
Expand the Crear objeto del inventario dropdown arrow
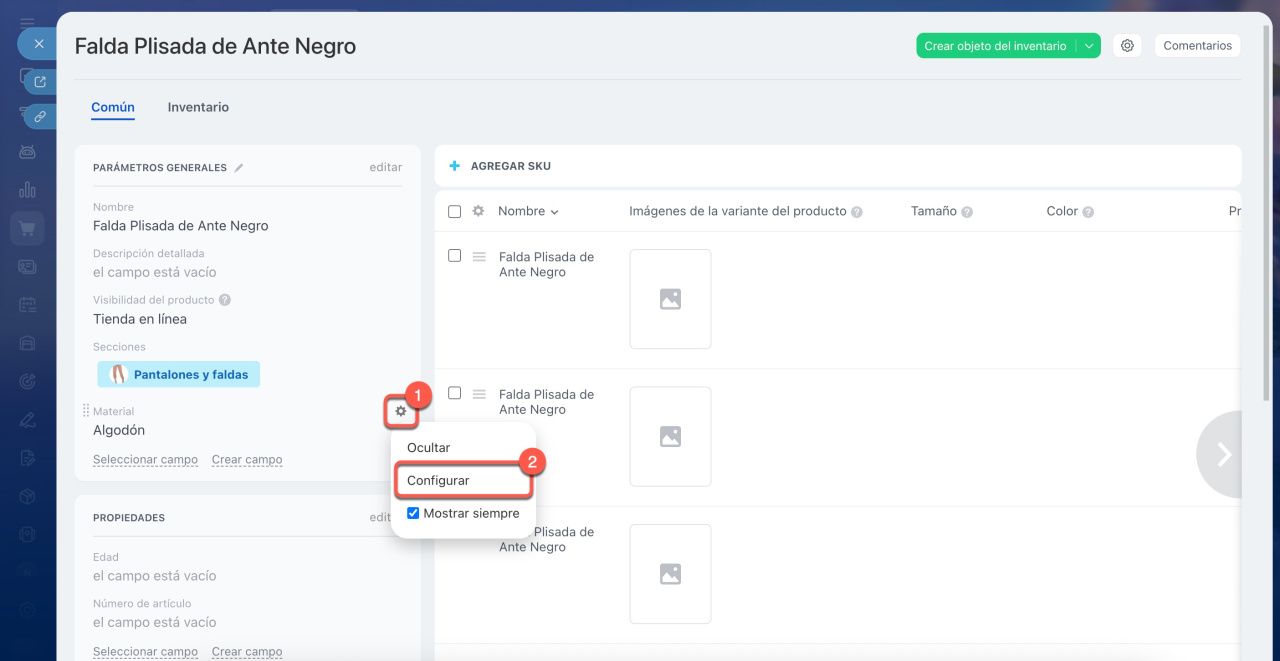point(1089,46)
